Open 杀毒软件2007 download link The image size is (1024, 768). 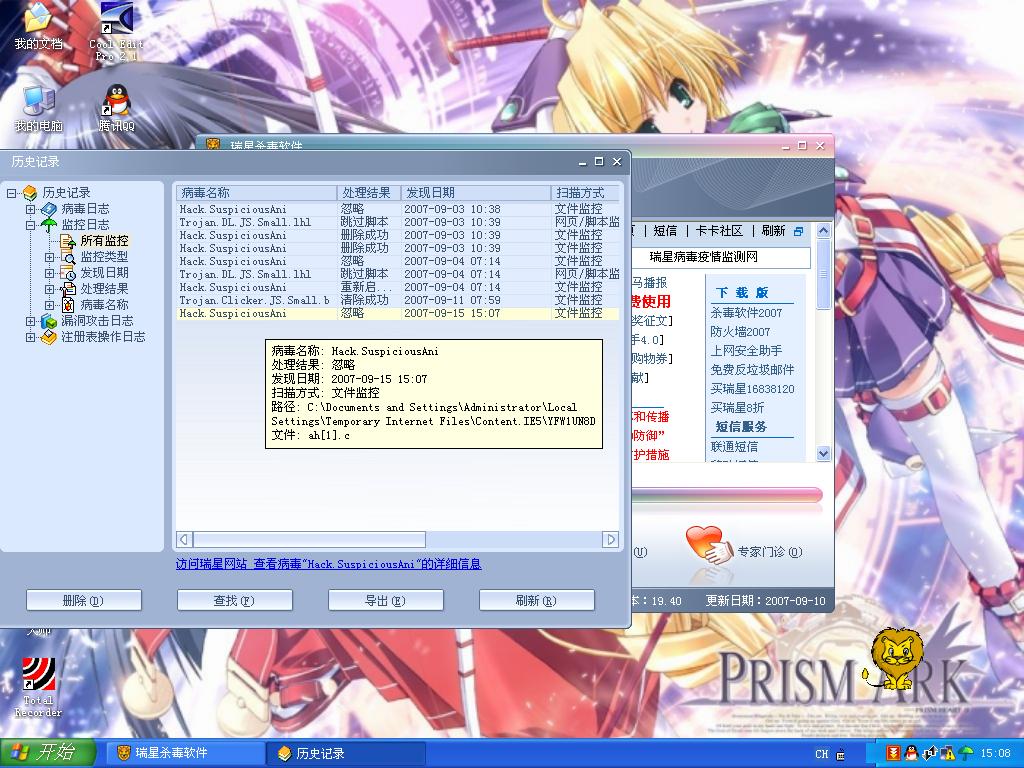(746, 313)
